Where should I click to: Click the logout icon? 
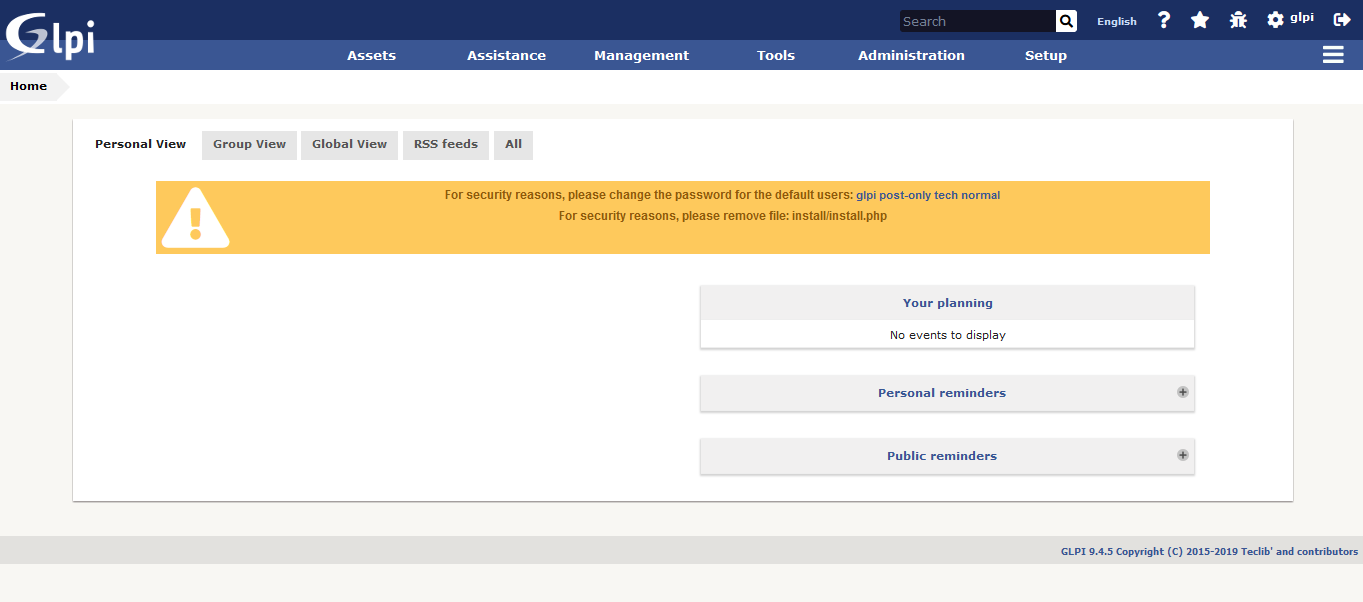click(x=1342, y=20)
